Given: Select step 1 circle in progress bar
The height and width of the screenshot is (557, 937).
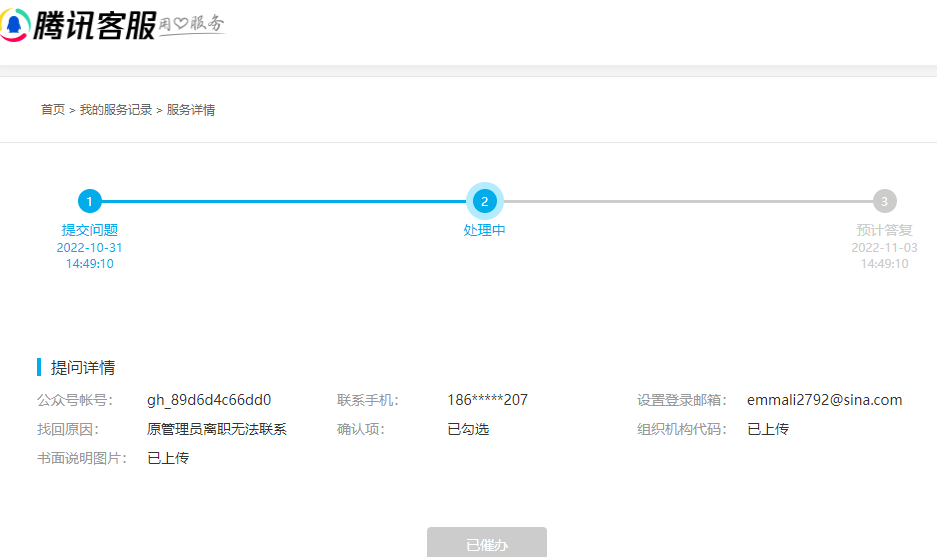Looking at the screenshot, I should point(90,201).
